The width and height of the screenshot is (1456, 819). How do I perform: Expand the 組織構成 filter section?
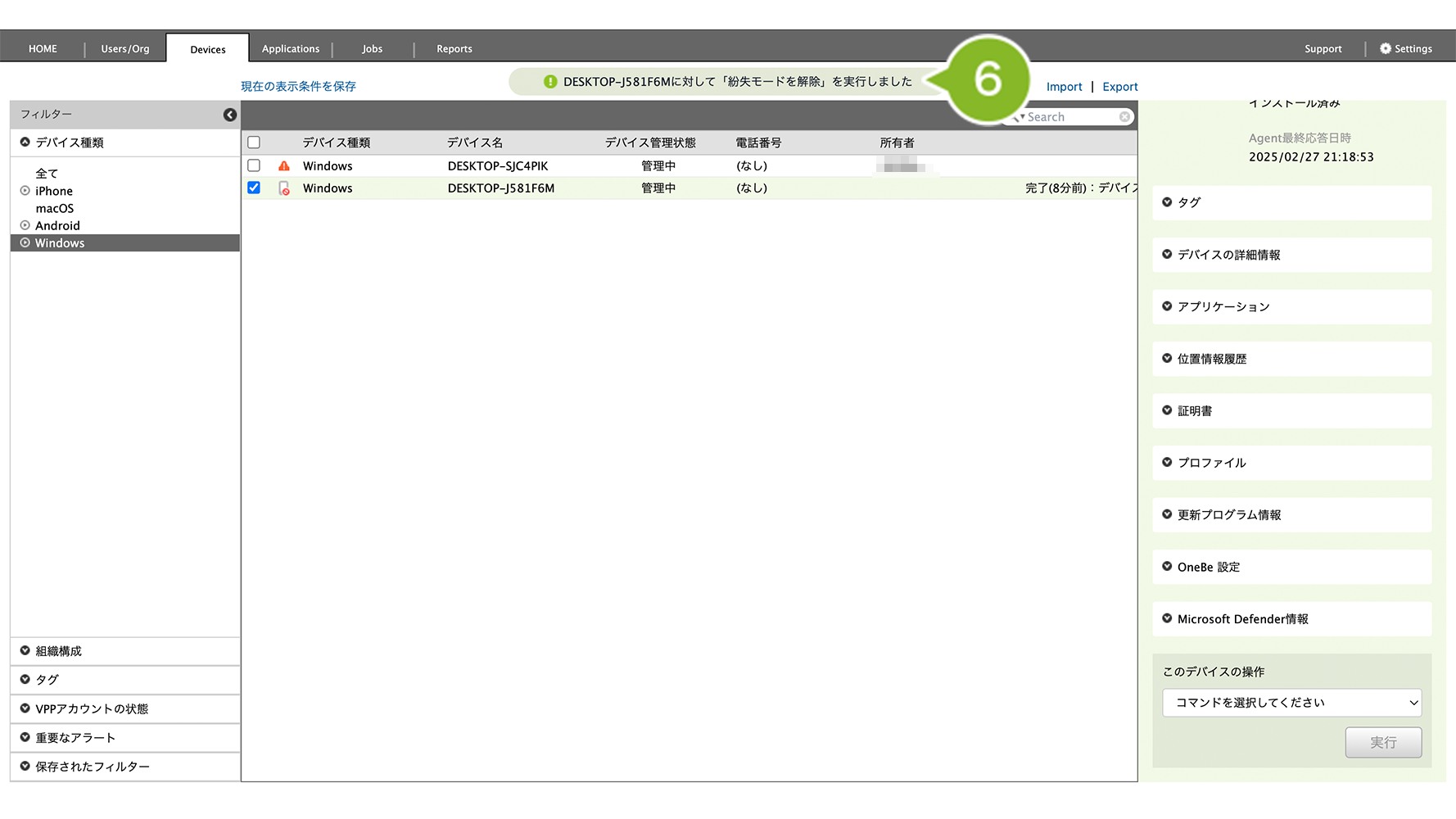click(124, 651)
